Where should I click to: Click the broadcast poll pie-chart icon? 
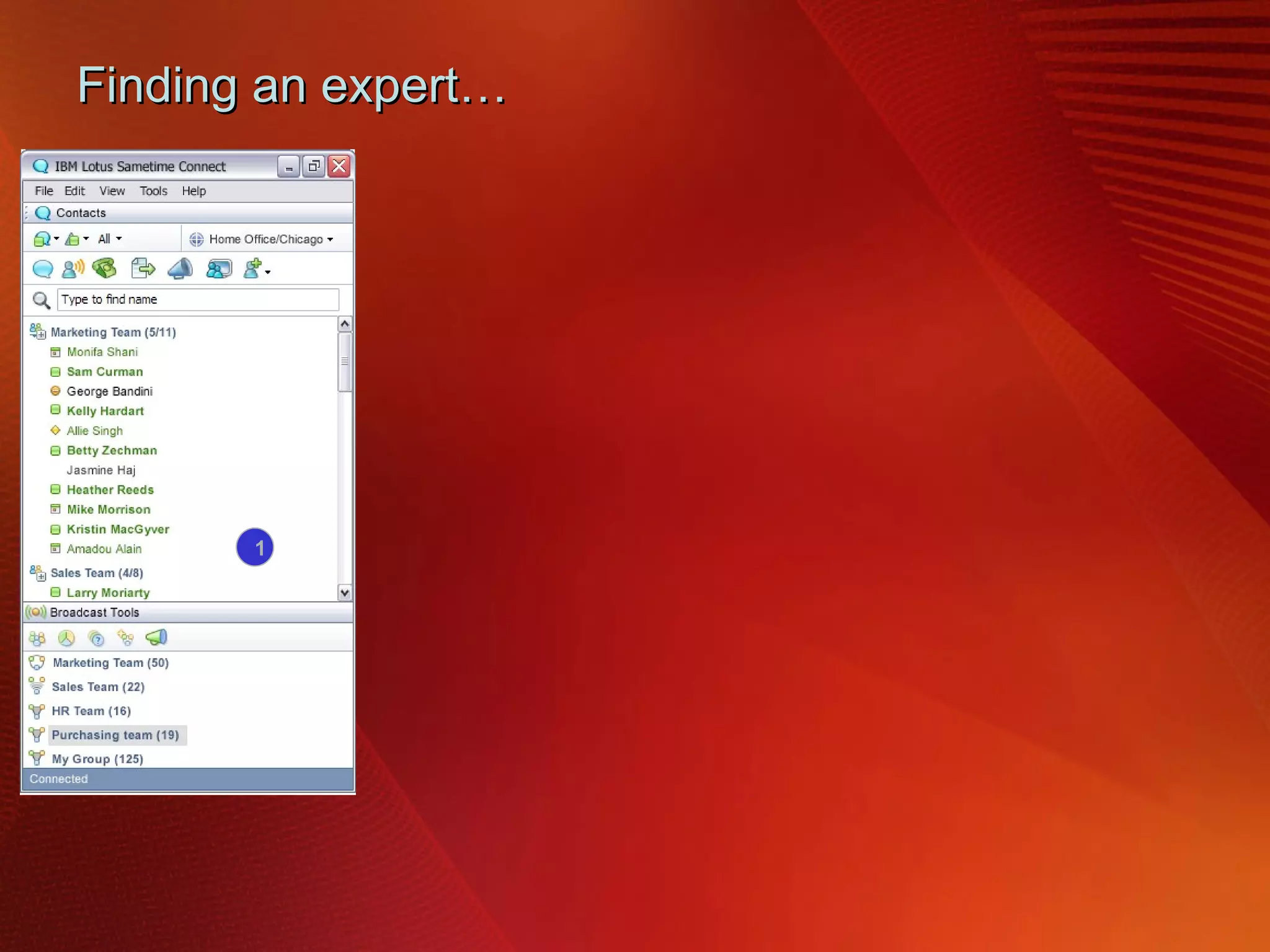(66, 638)
